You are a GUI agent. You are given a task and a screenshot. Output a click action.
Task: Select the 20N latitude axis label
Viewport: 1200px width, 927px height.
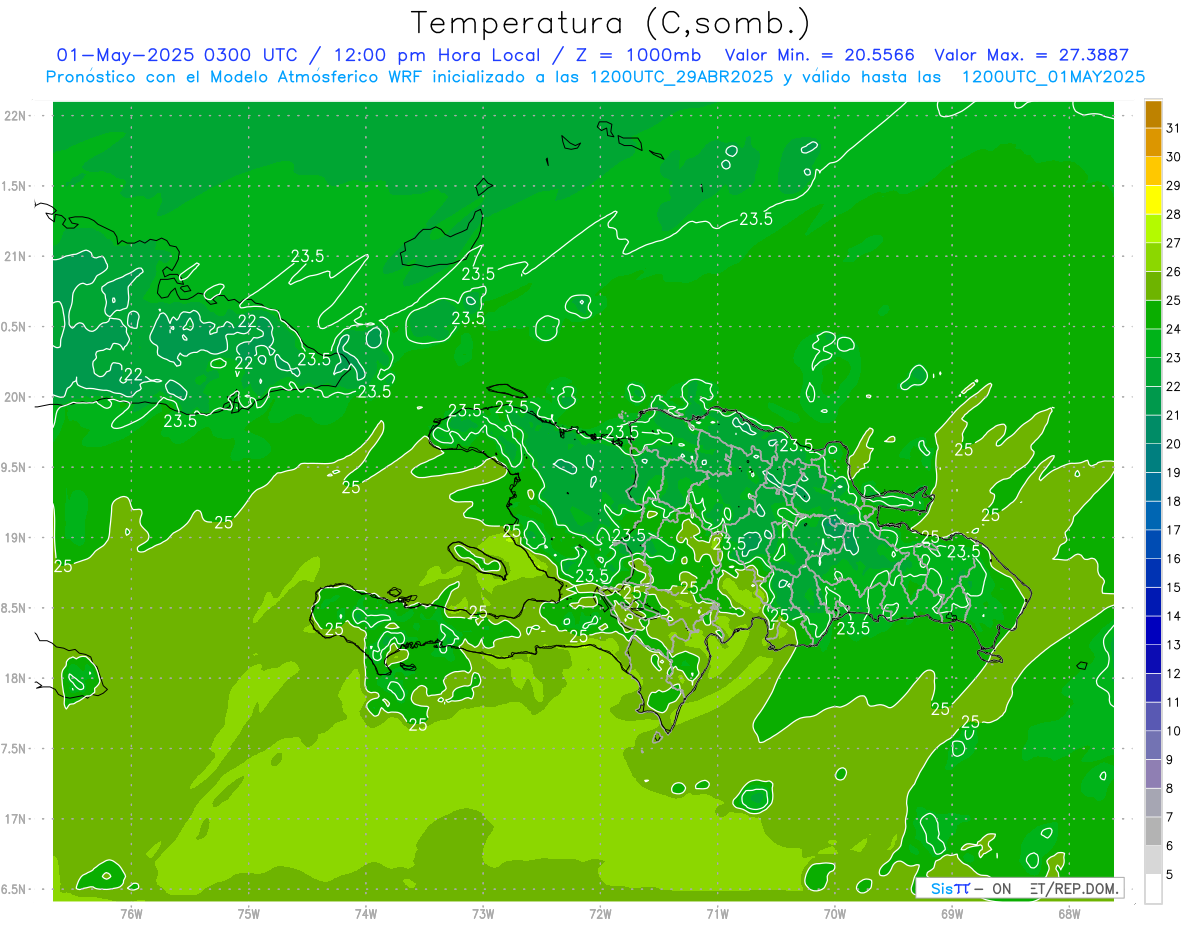[x=17, y=397]
